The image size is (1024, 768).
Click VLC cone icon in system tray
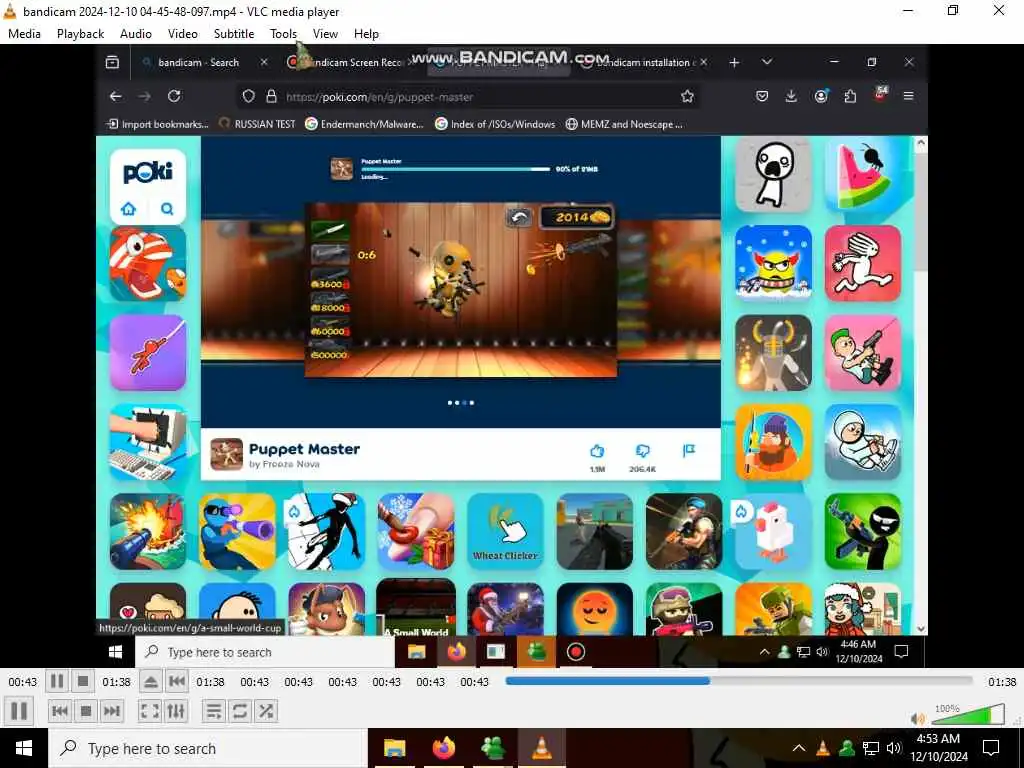[823, 748]
